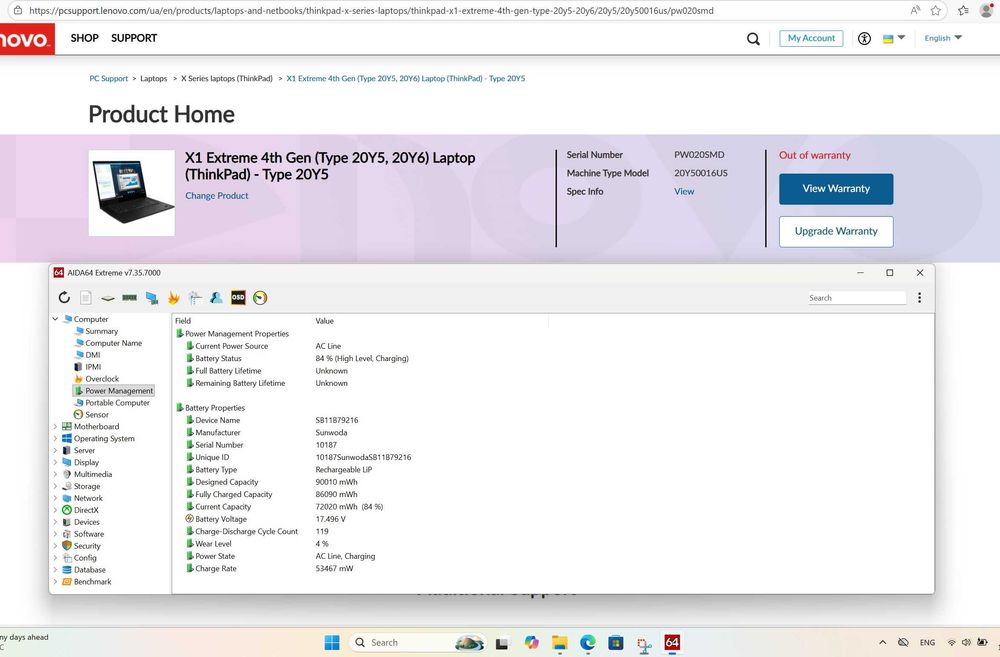
Task: Select Sensor in the AIDA64 tree
Action: click(97, 414)
